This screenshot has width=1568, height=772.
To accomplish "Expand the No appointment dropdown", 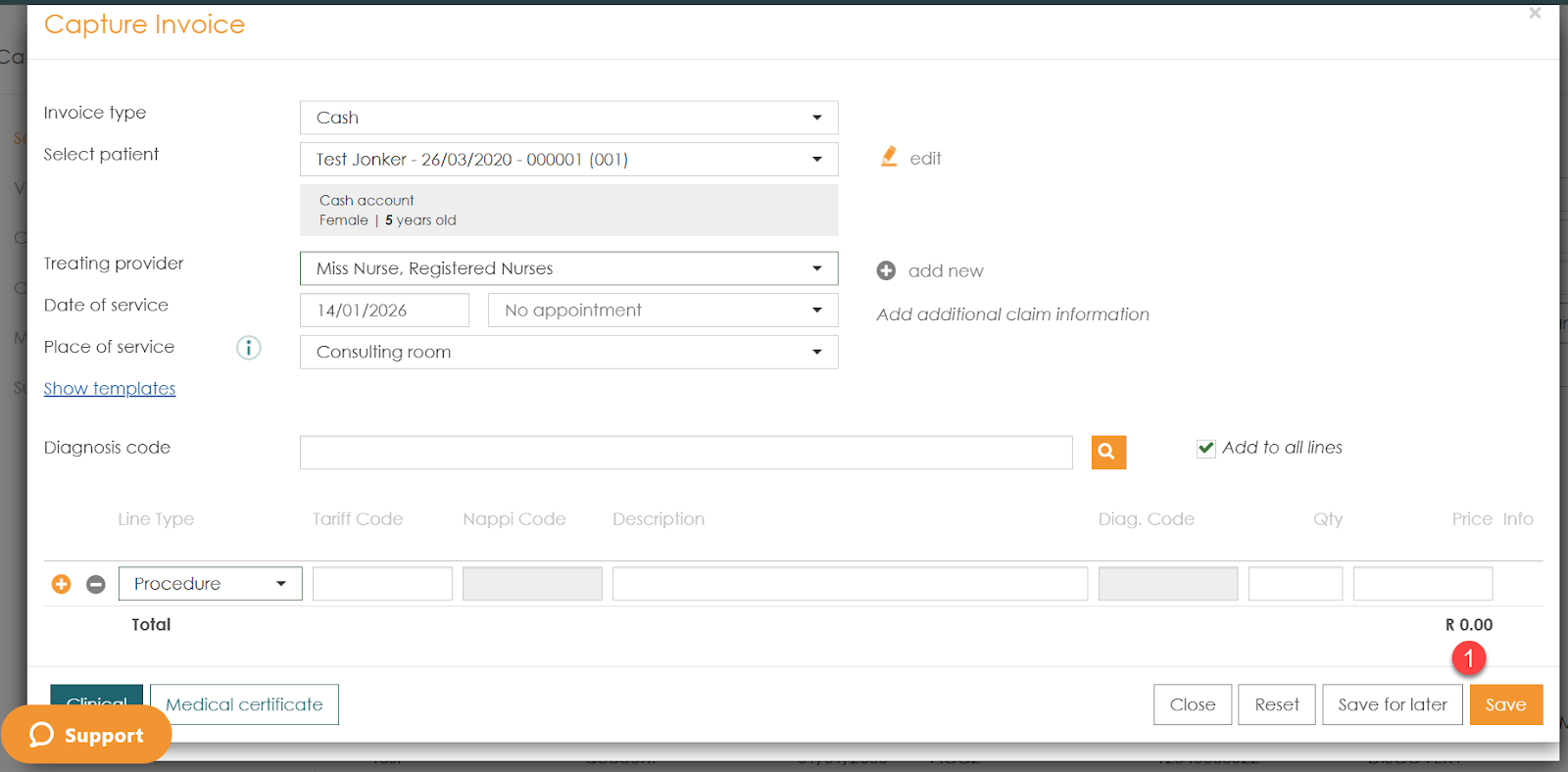I will point(662,311).
